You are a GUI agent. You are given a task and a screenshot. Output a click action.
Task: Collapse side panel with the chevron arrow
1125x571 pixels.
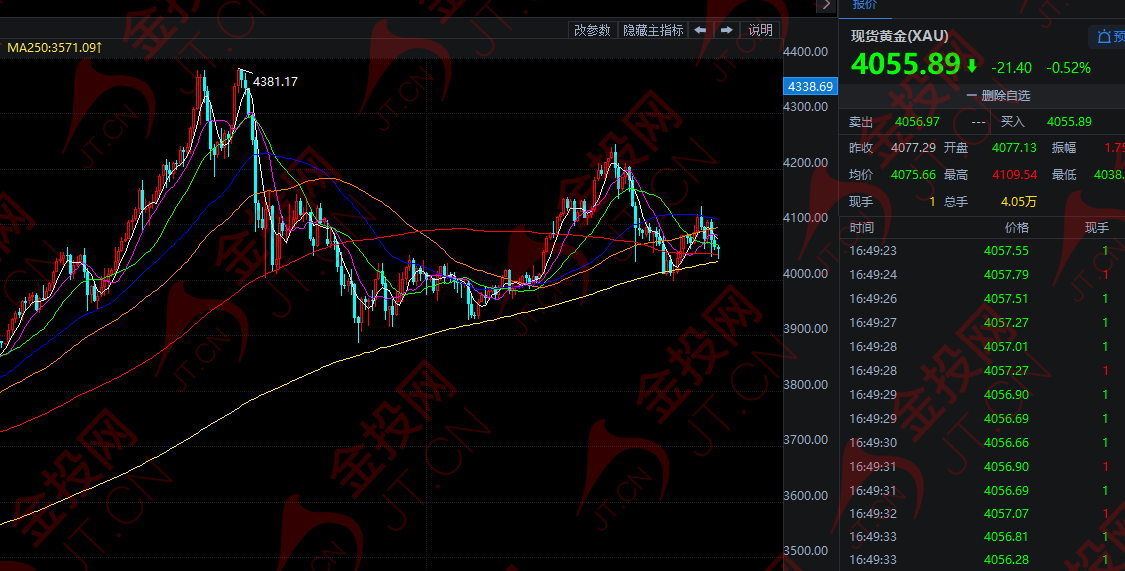(827, 5)
